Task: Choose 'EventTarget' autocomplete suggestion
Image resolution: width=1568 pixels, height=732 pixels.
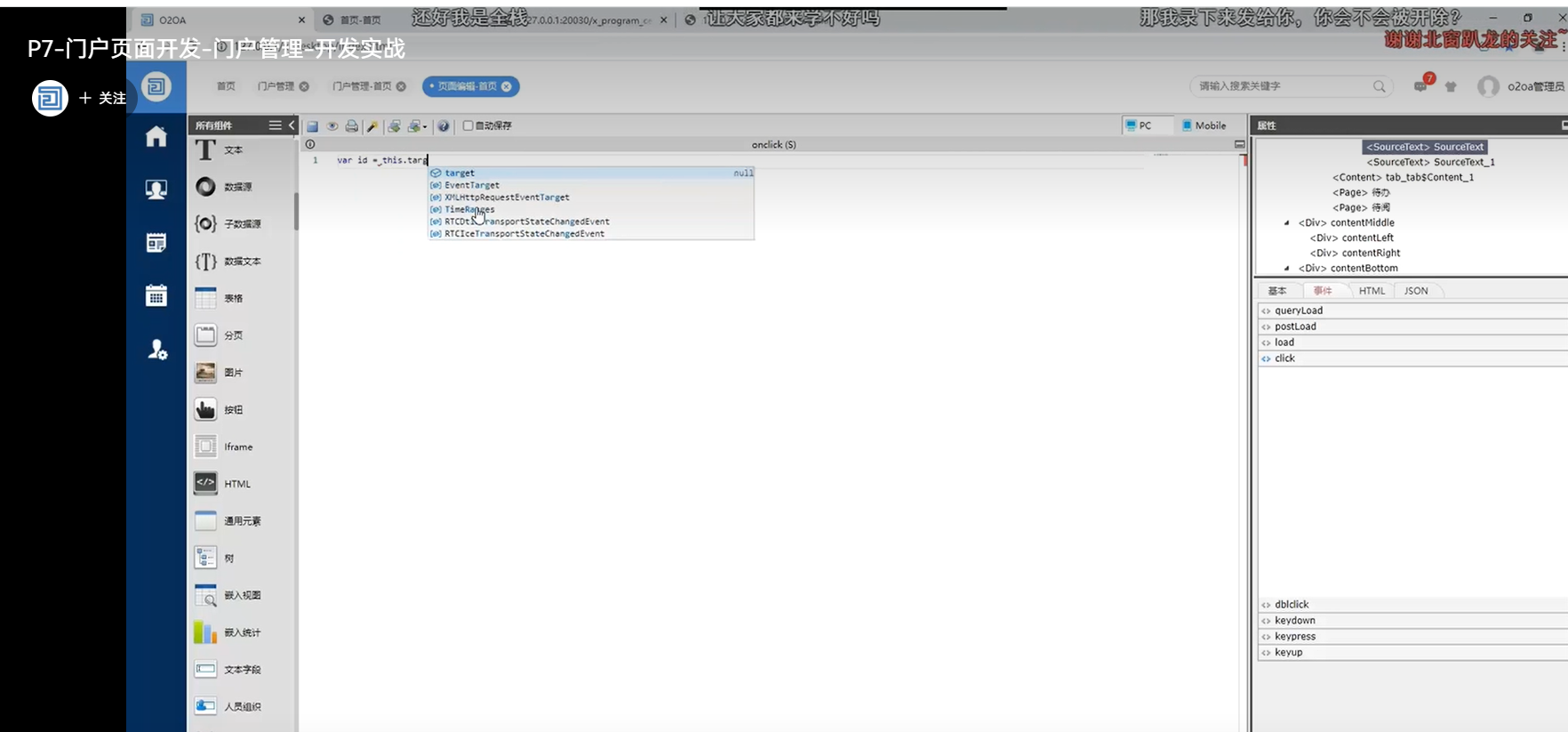Action: pyautogui.click(x=591, y=185)
